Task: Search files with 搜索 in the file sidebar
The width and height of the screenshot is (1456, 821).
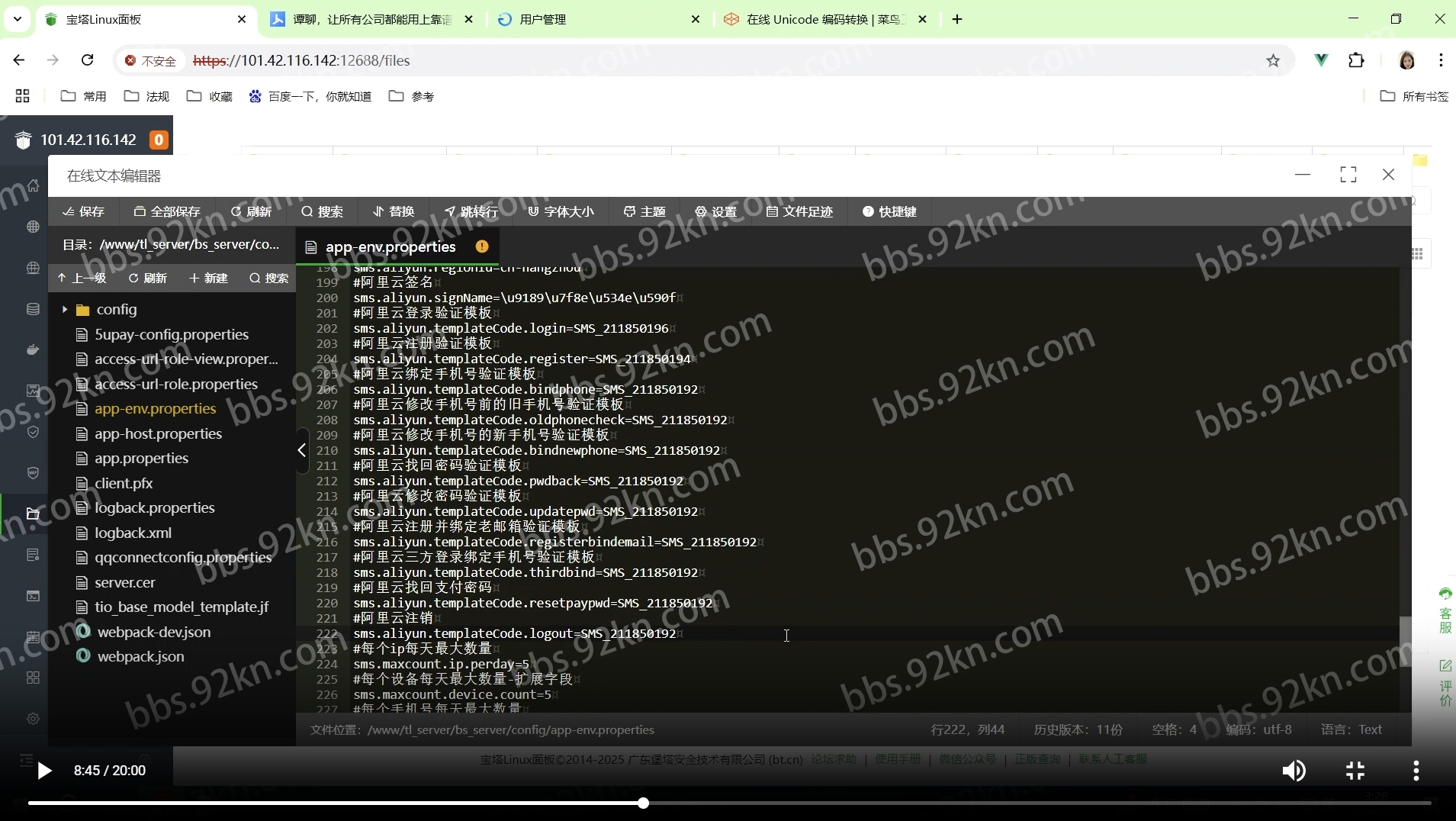Action: (268, 278)
